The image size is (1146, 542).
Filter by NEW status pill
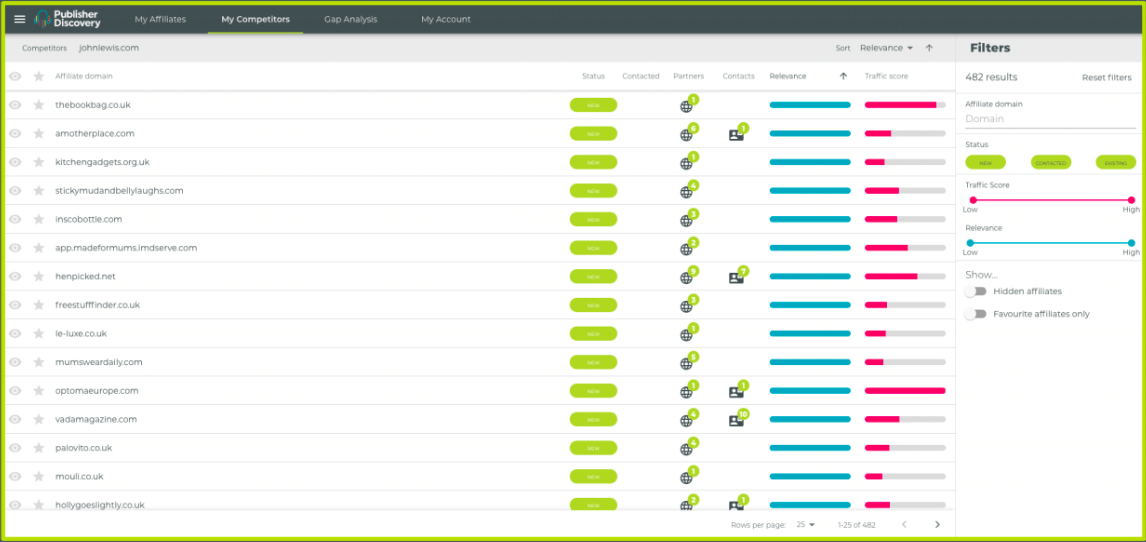click(x=985, y=162)
